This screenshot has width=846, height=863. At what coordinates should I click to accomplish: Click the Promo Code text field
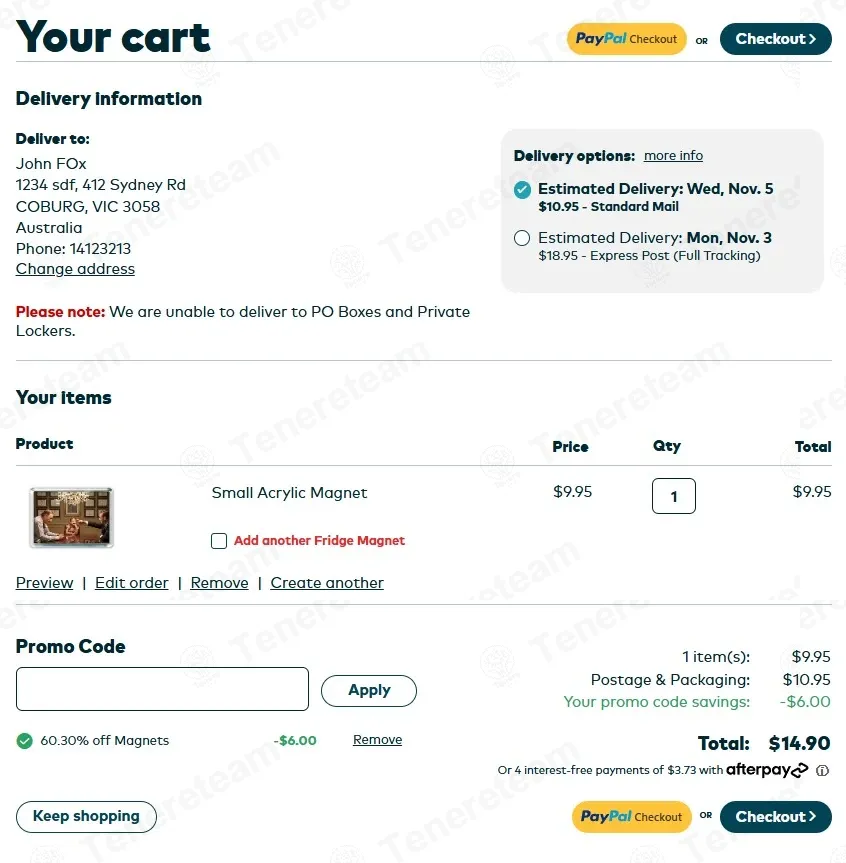162,689
